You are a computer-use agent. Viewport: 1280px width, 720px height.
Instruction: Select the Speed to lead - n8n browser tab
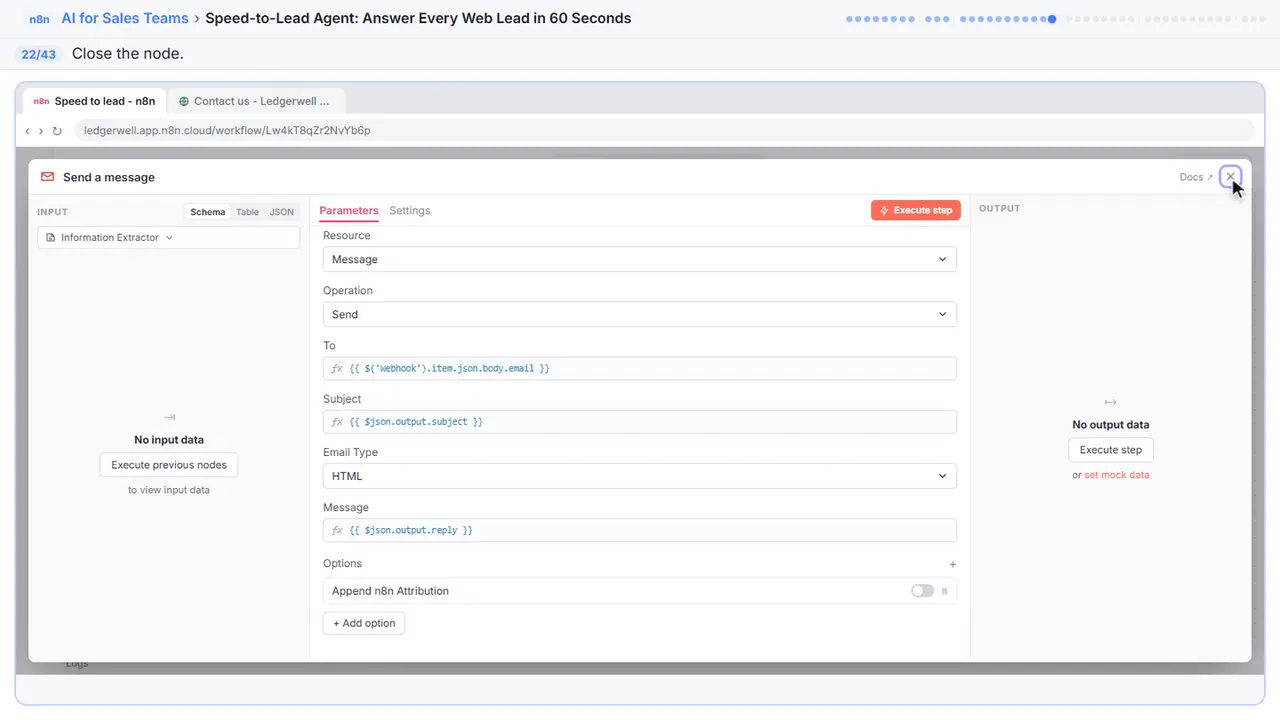(95, 101)
